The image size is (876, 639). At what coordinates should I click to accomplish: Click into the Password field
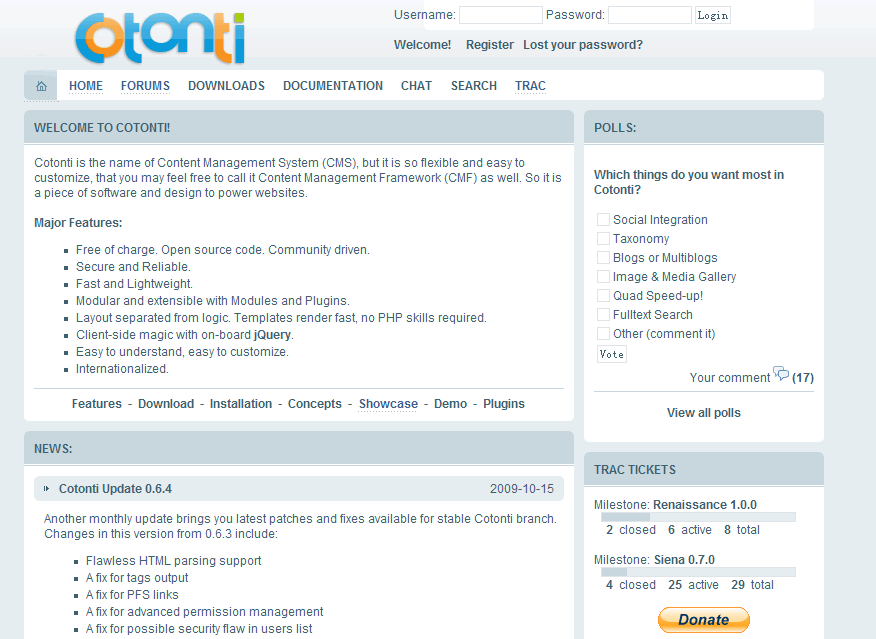[x=649, y=15]
